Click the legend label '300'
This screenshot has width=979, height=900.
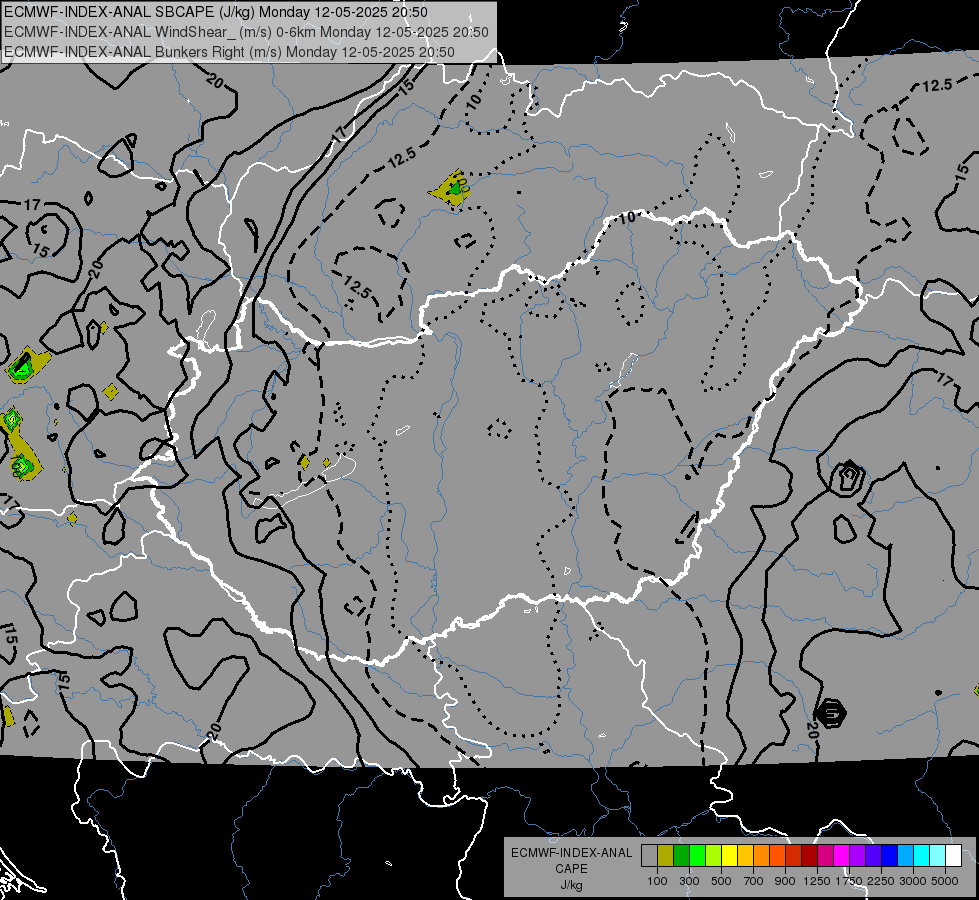point(689,881)
